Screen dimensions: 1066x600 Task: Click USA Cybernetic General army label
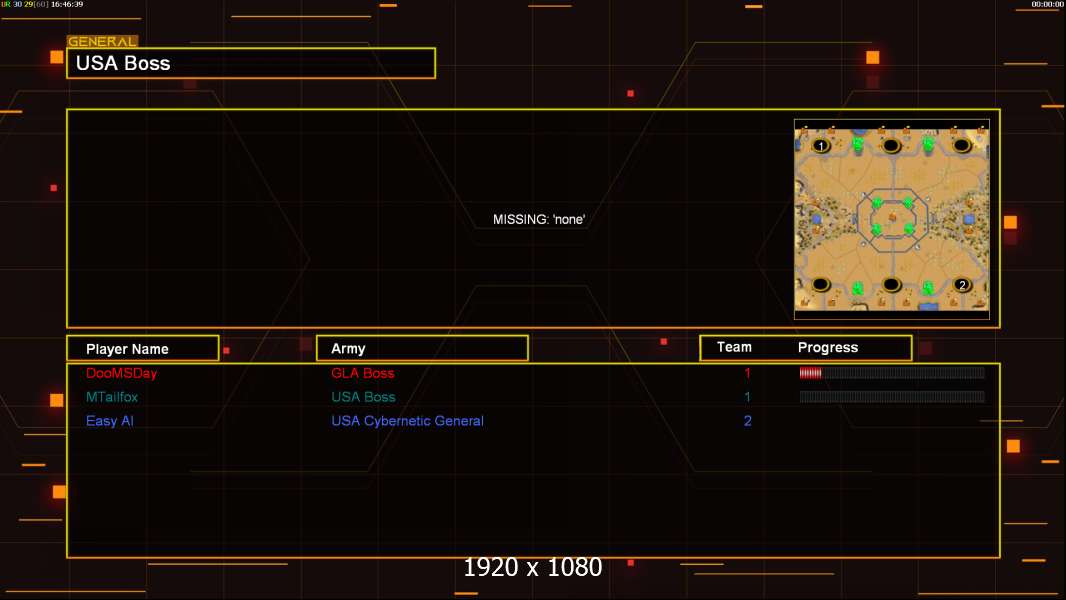click(407, 421)
